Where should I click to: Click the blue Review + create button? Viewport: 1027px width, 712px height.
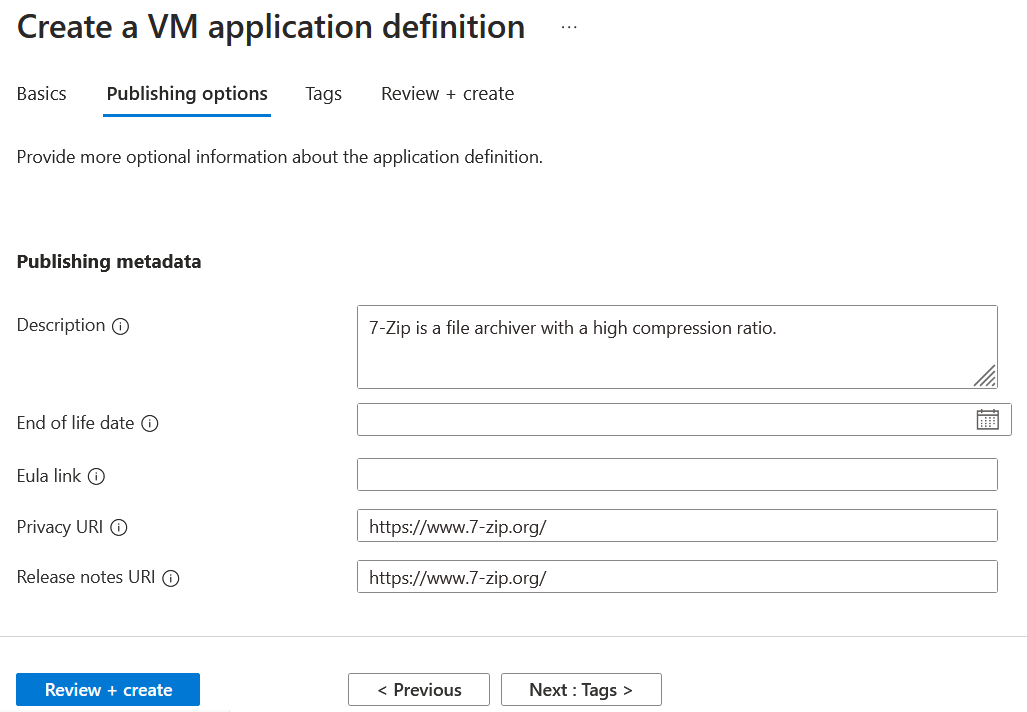click(107, 689)
